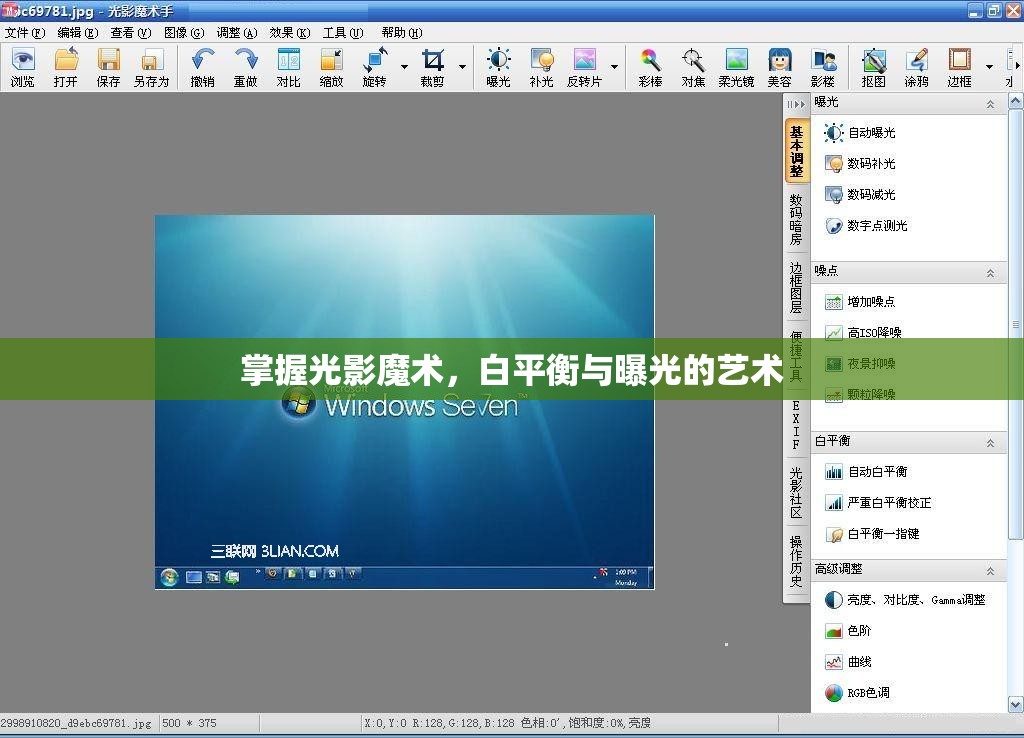Open the 边框 frame tool
1024x738 pixels.
tap(960, 67)
